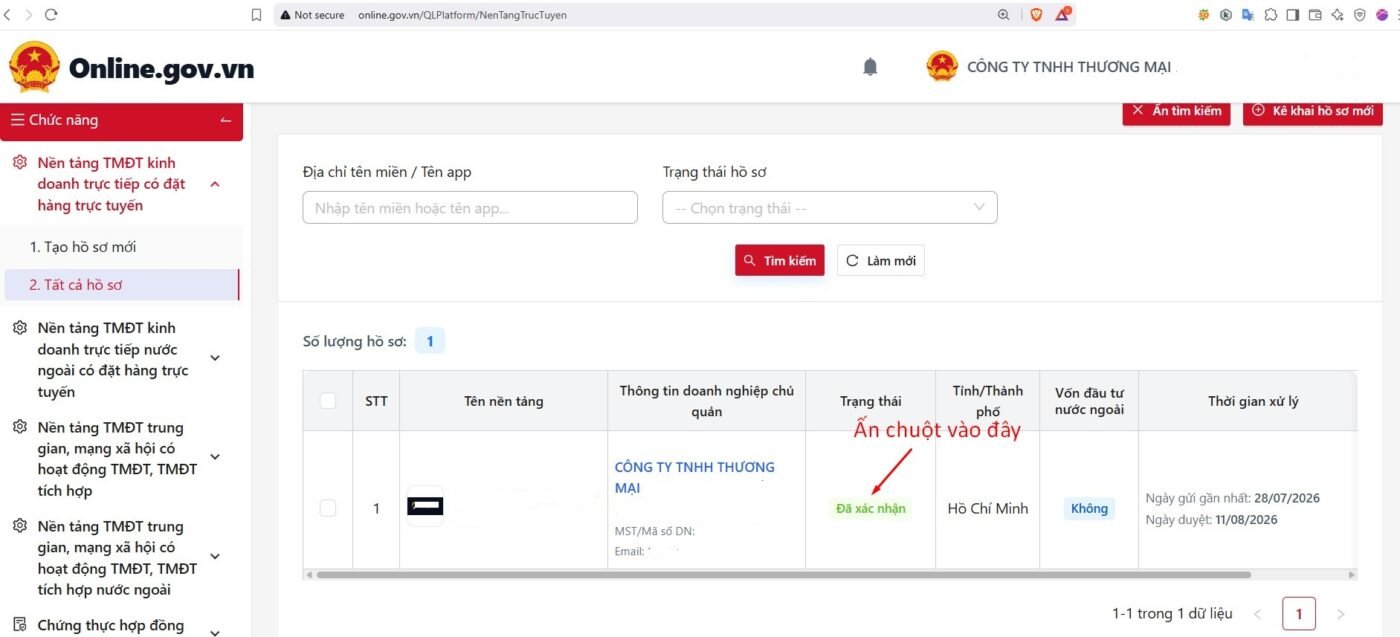
Task: Click the browser forward arrow
Action: (28, 15)
